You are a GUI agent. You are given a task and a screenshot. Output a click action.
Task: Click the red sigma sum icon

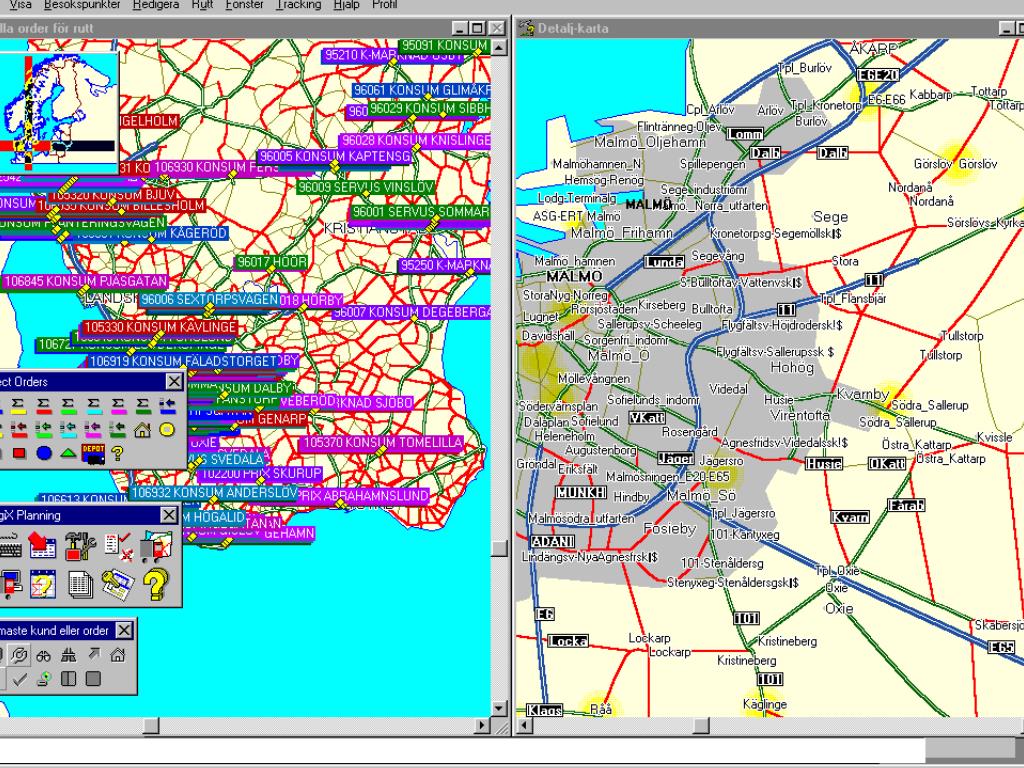point(44,406)
